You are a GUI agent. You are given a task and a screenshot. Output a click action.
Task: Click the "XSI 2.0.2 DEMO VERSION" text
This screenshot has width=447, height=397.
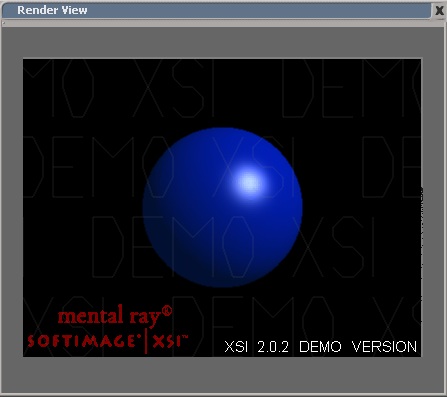pyautogui.click(x=320, y=347)
